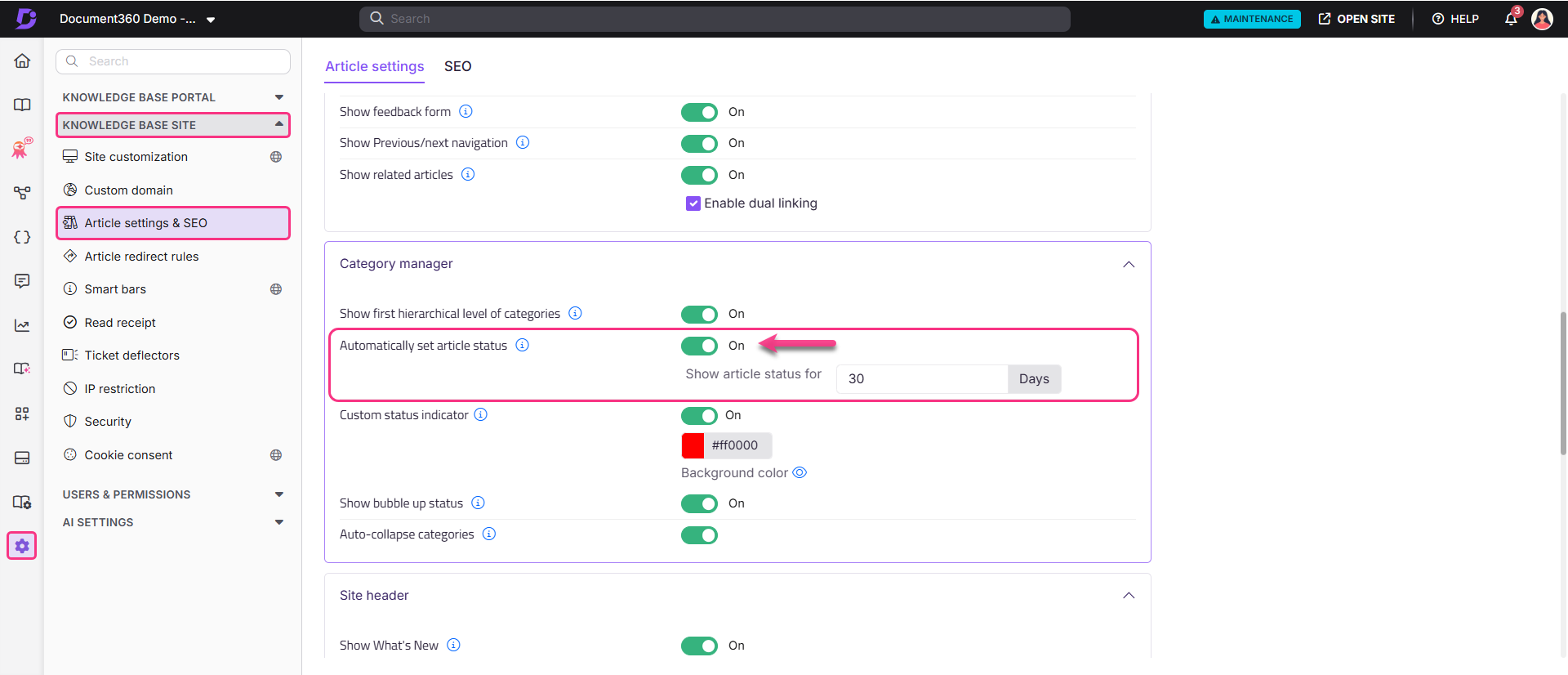Collapse the Knowledge Base Site section
1568x675 pixels.
tap(173, 125)
